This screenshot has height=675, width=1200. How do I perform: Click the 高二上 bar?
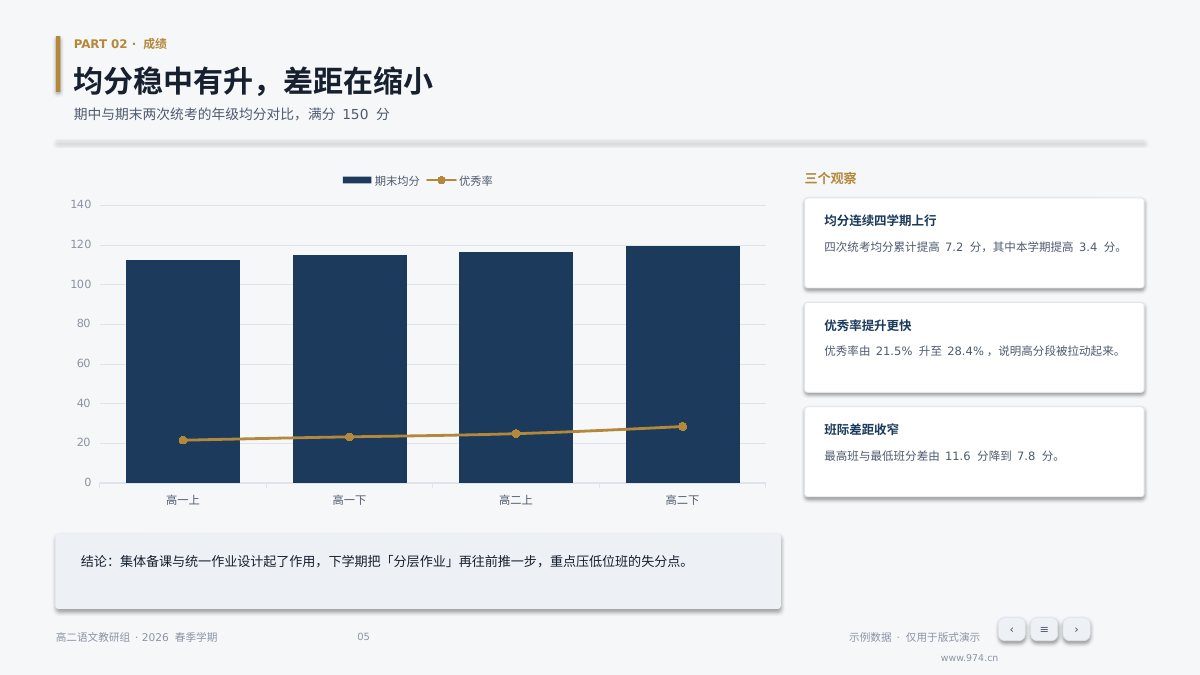(516, 367)
